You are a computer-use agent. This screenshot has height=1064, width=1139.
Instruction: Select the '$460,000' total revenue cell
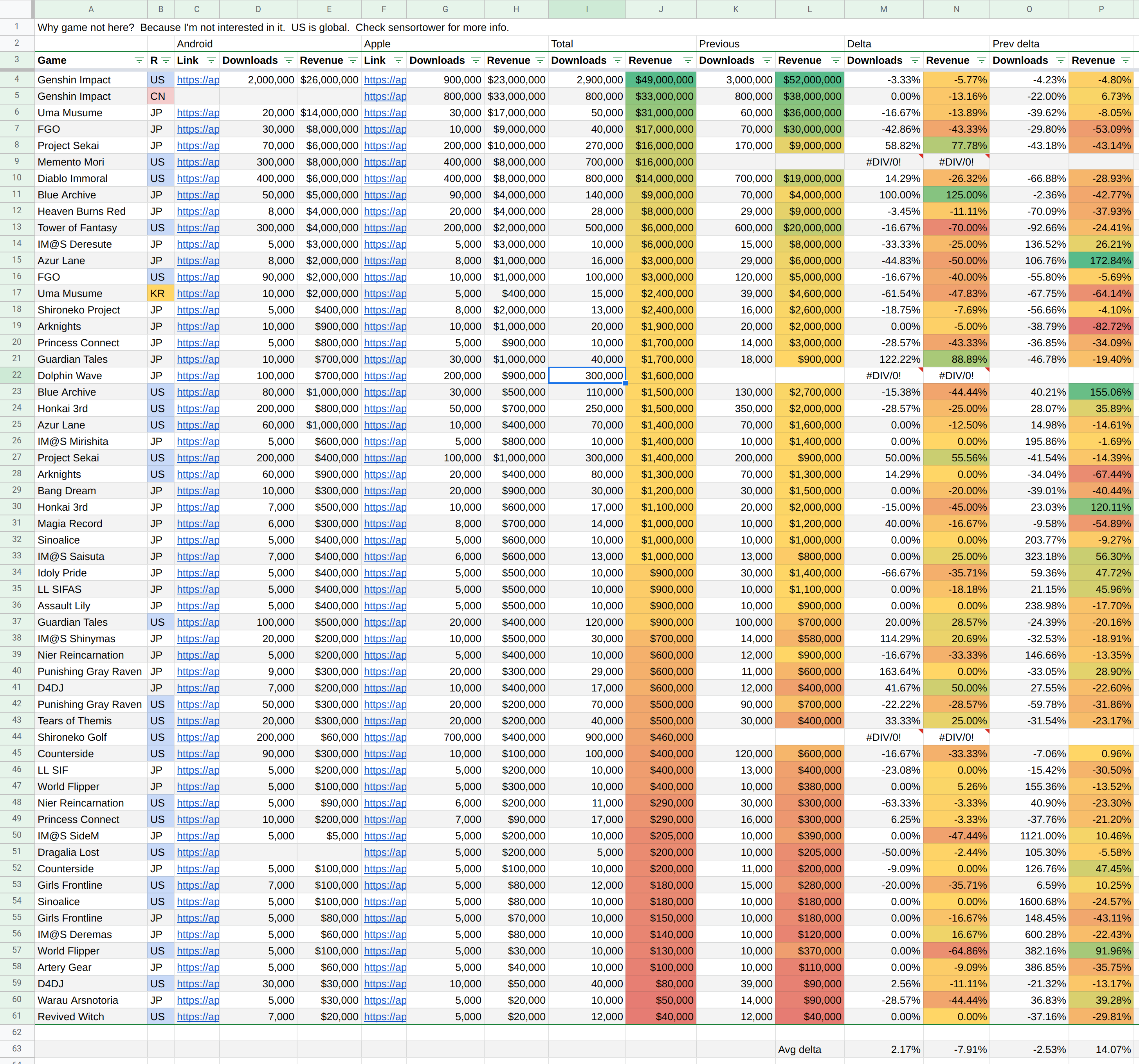point(661,738)
